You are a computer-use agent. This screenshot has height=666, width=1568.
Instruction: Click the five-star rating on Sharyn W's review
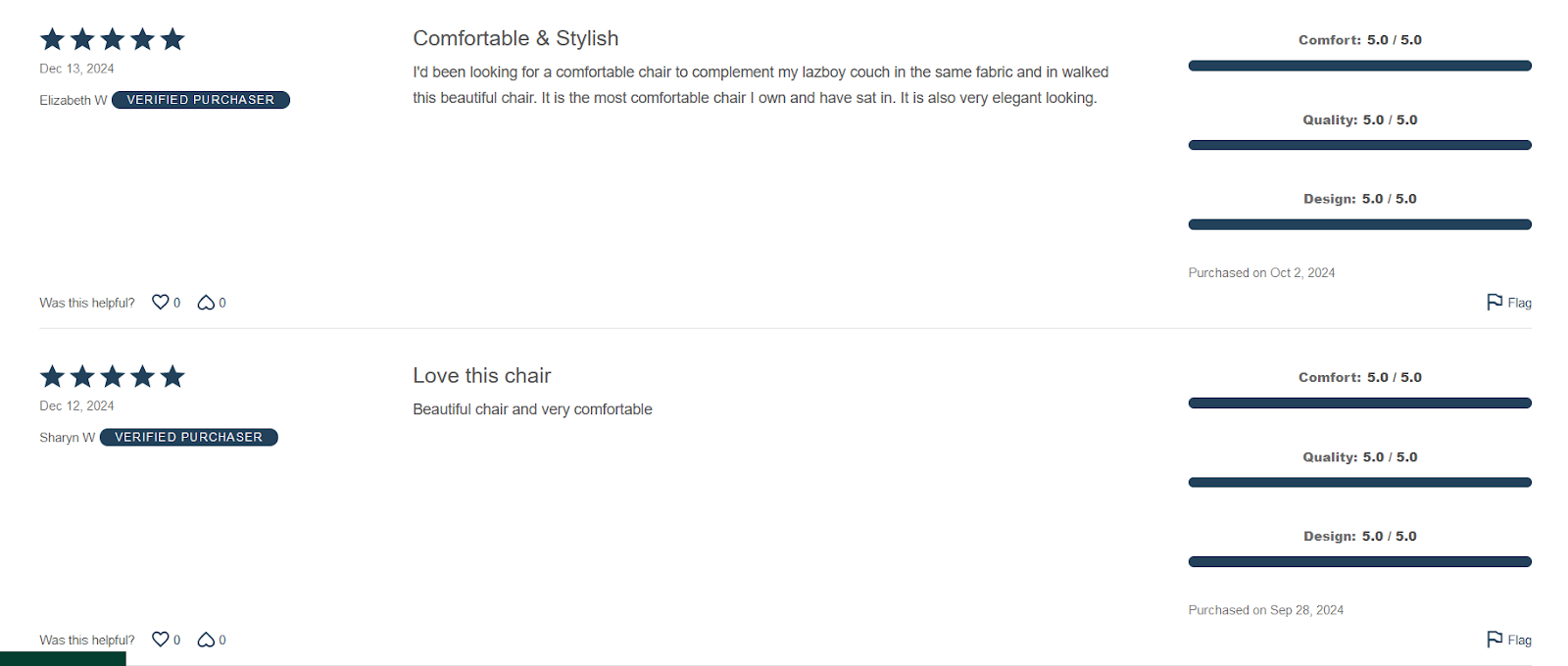(112, 376)
